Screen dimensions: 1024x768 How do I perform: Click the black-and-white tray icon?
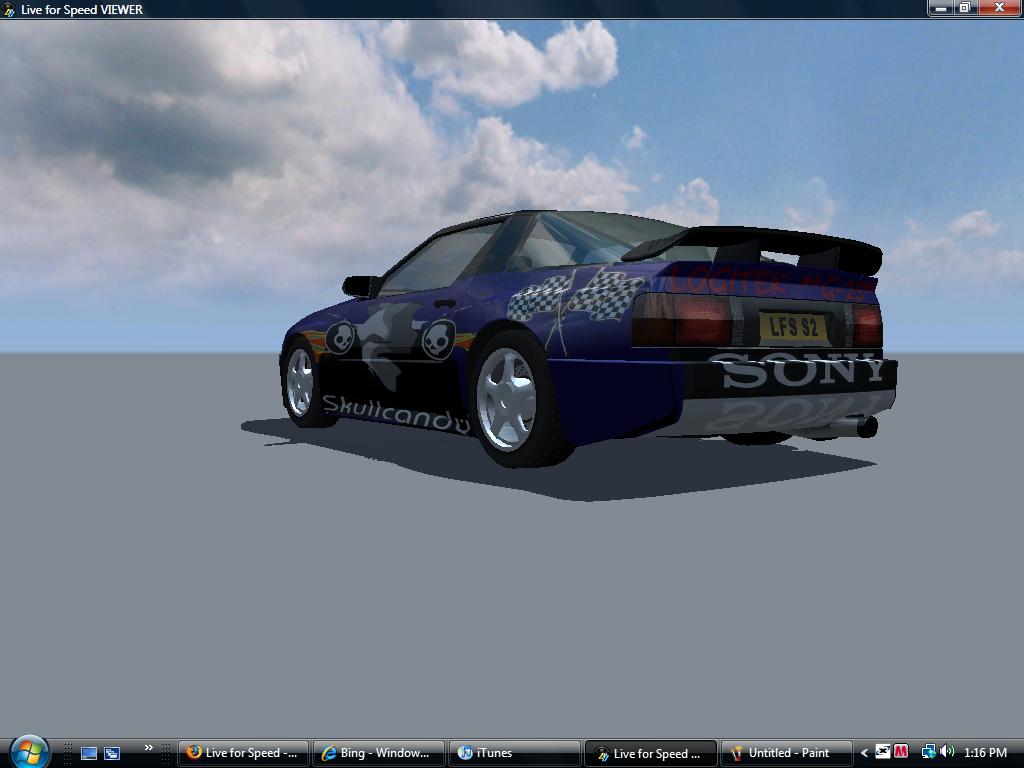883,752
